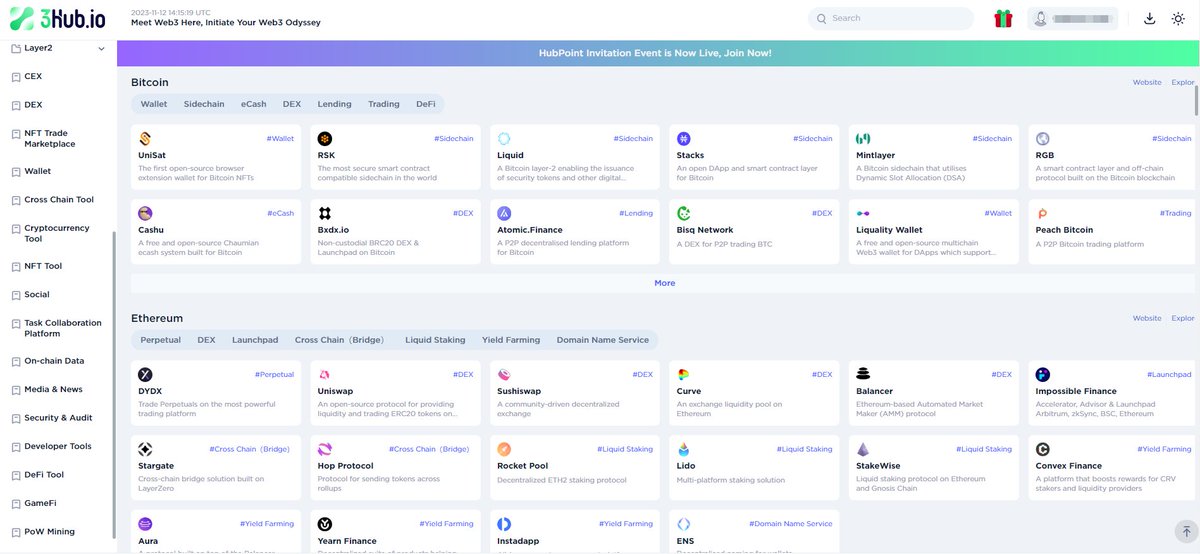Open the Bitcoin section Website link
The image size is (1200, 554).
[x=1147, y=83]
